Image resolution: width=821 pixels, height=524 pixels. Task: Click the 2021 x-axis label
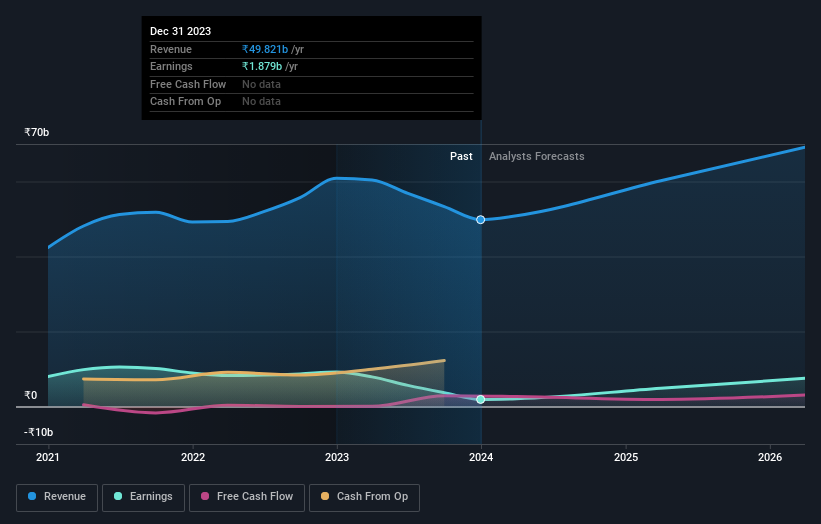[48, 457]
